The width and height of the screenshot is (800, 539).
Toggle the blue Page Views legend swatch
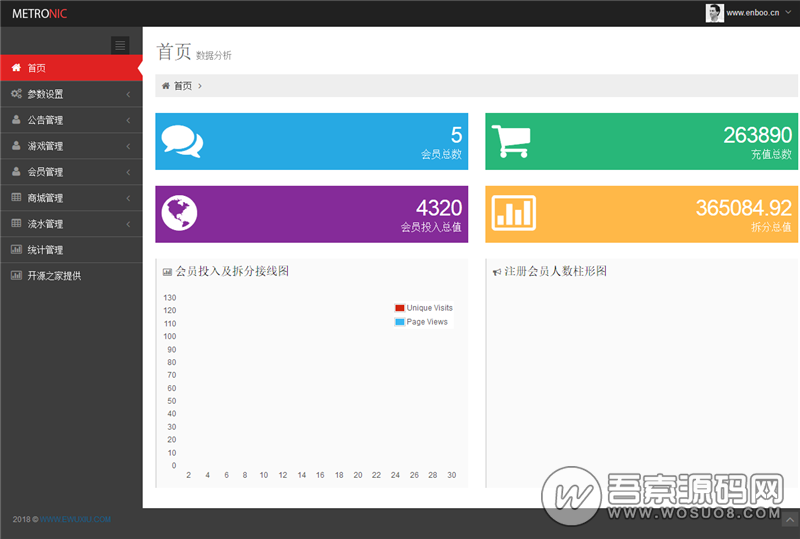tap(400, 322)
